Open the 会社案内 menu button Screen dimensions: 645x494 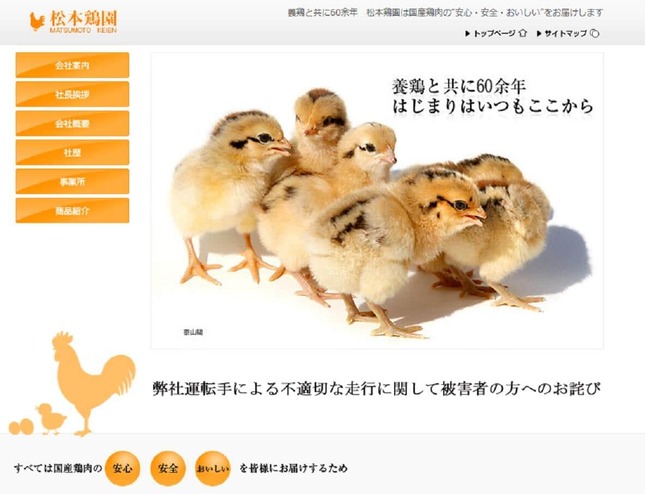click(x=72, y=65)
